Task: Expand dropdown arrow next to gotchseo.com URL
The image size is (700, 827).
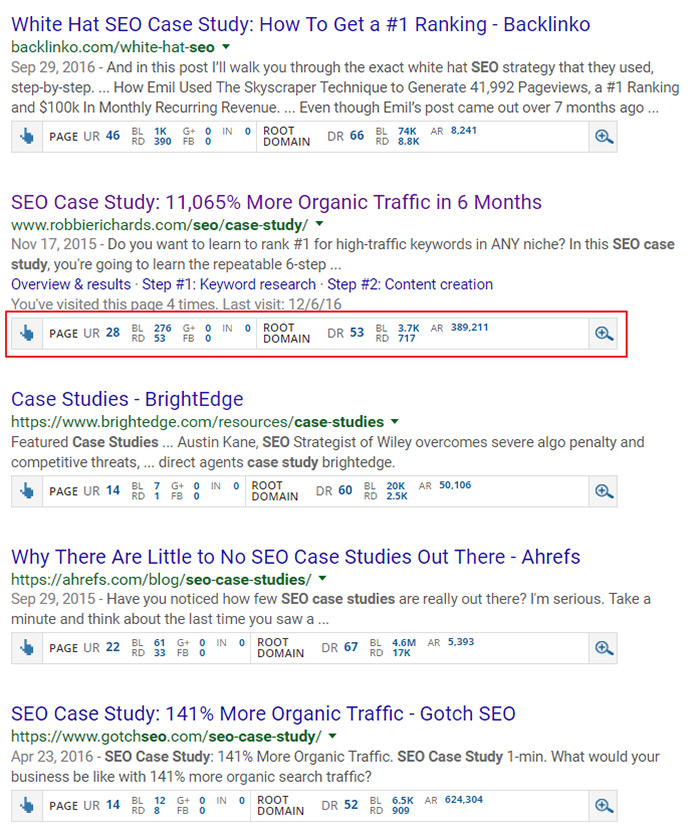Action: [x=332, y=736]
